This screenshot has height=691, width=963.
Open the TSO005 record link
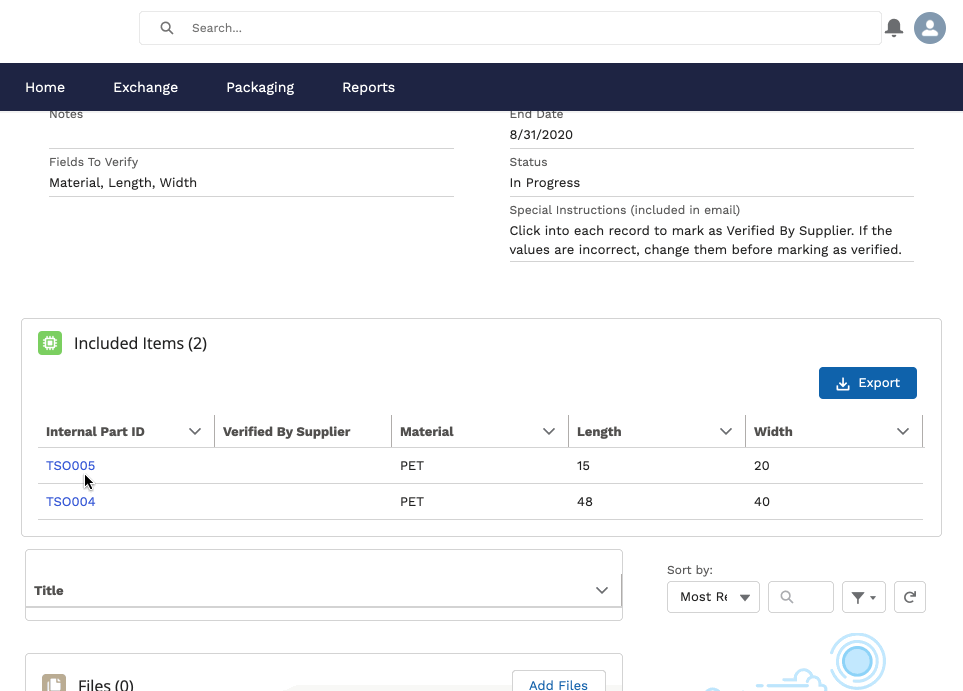click(x=71, y=466)
